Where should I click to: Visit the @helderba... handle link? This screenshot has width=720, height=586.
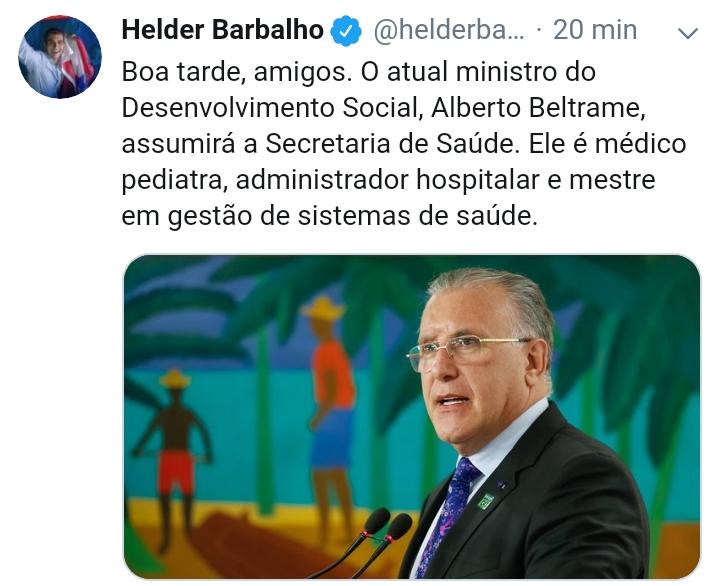click(x=449, y=30)
